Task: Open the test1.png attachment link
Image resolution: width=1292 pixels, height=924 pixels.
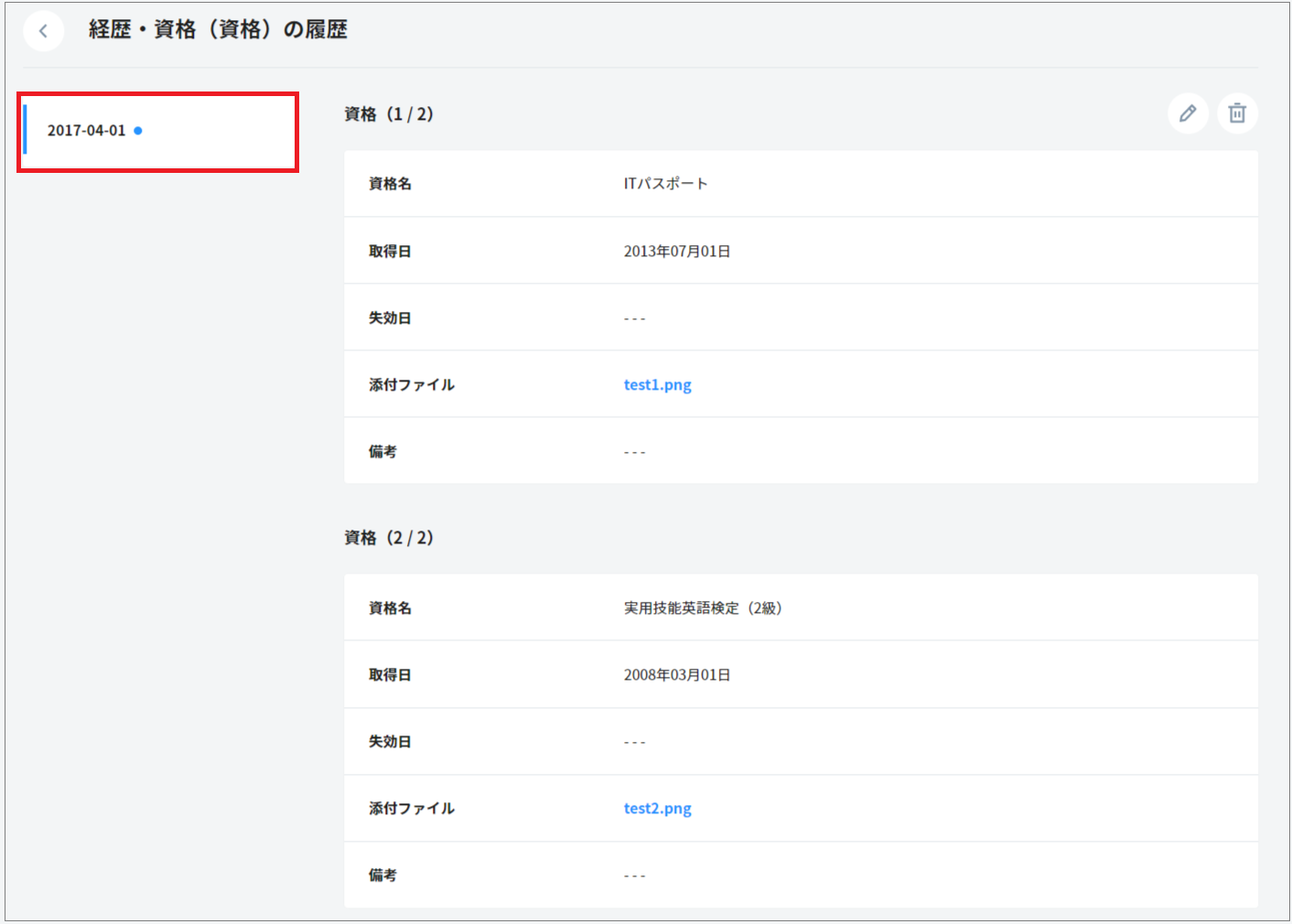Action: 657,385
